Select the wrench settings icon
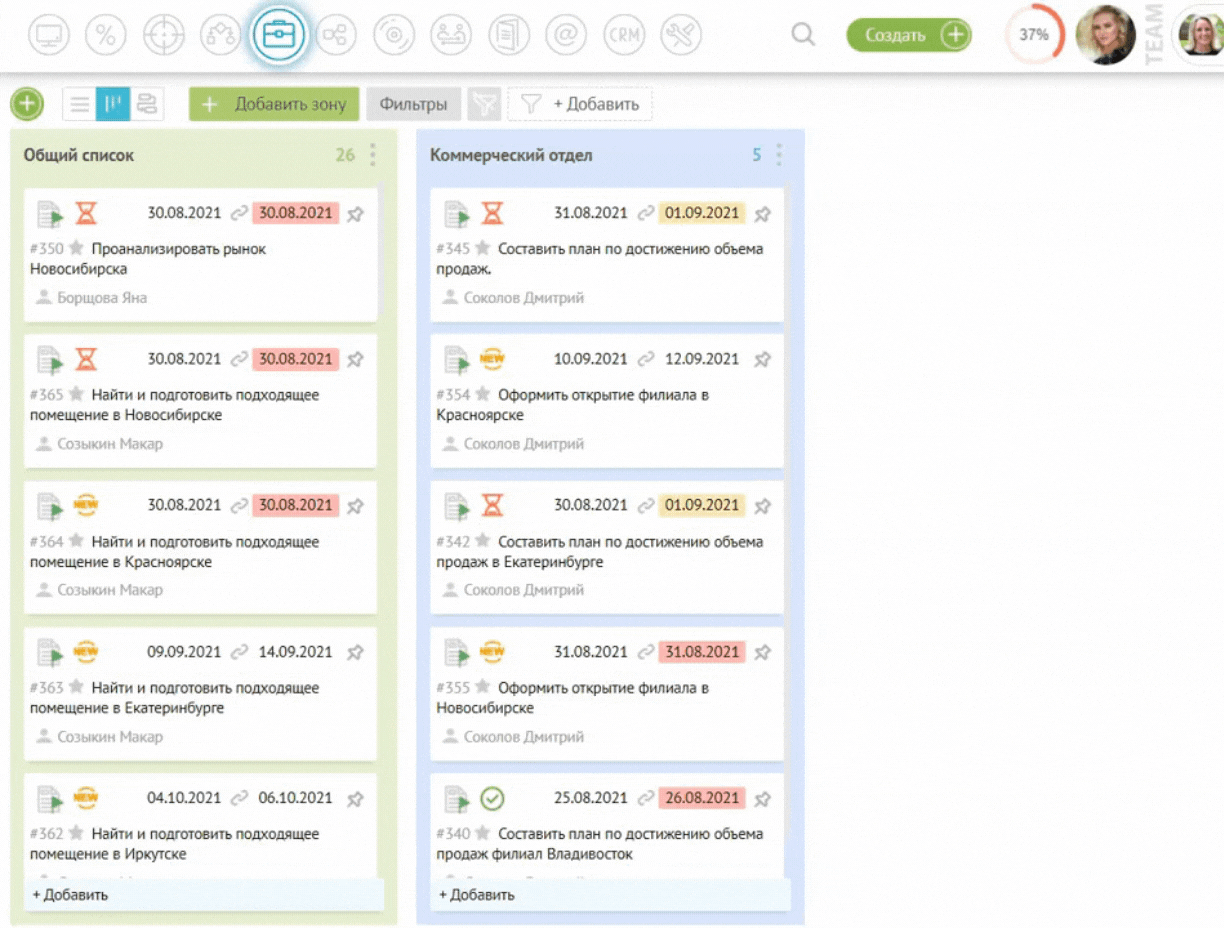This screenshot has height=928, width=1224. coord(680,34)
